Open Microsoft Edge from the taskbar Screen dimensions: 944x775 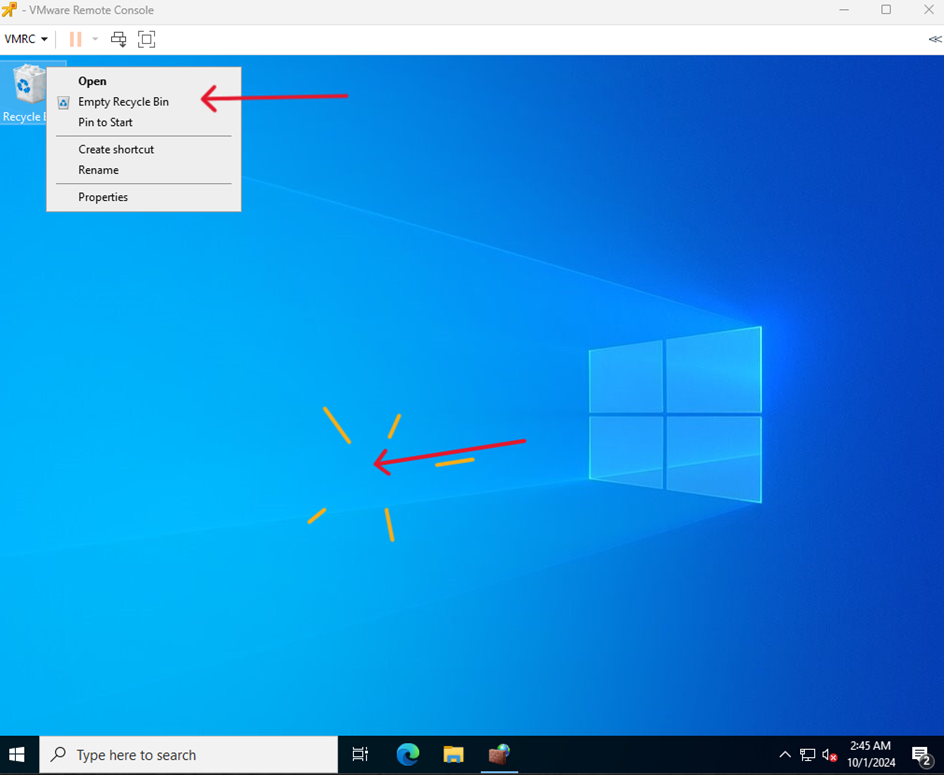(407, 755)
